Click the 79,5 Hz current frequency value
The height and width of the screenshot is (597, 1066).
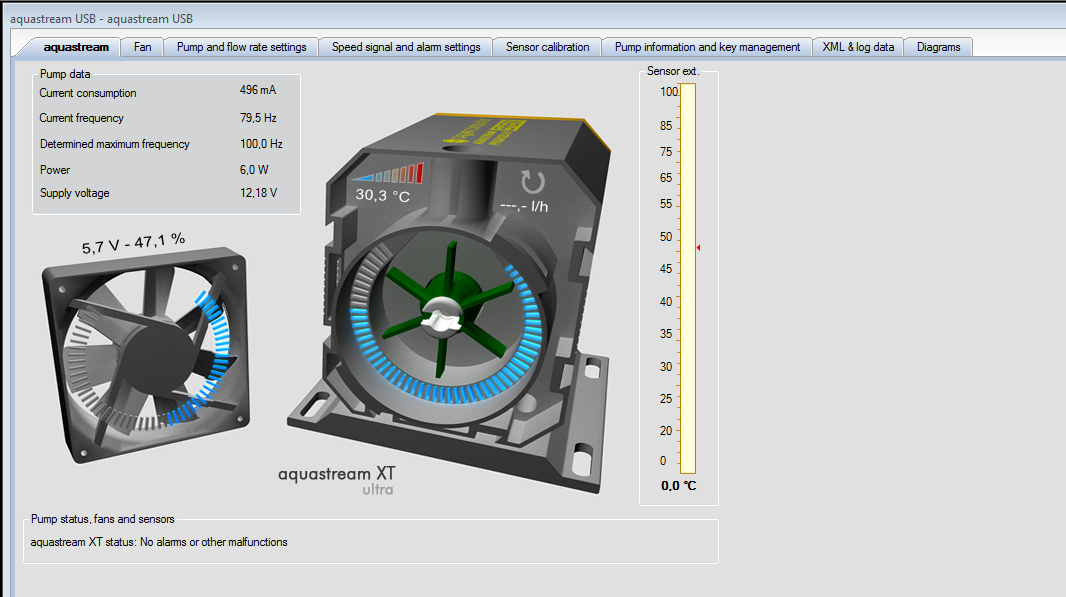(x=258, y=118)
